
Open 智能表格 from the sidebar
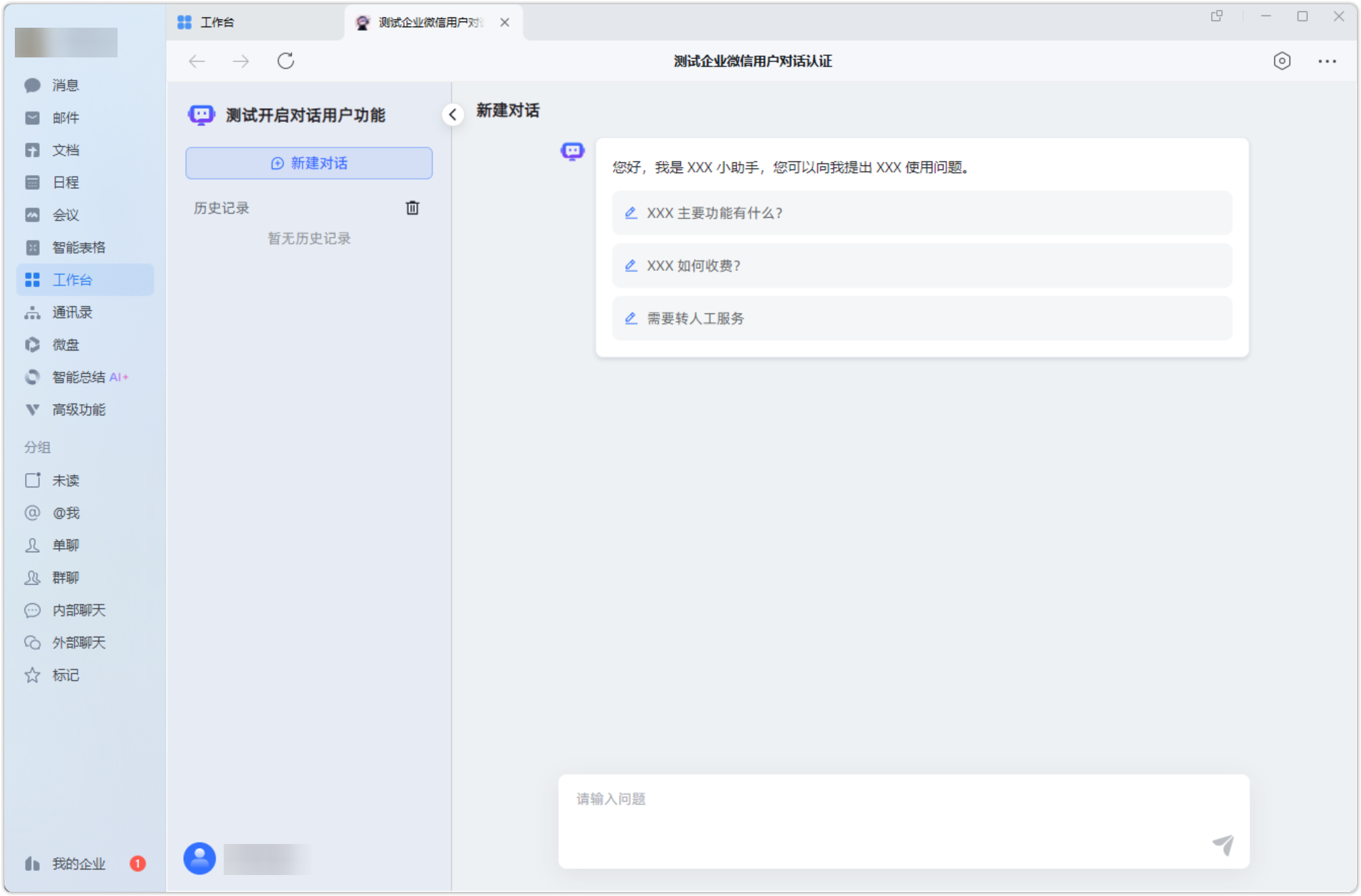click(78, 247)
